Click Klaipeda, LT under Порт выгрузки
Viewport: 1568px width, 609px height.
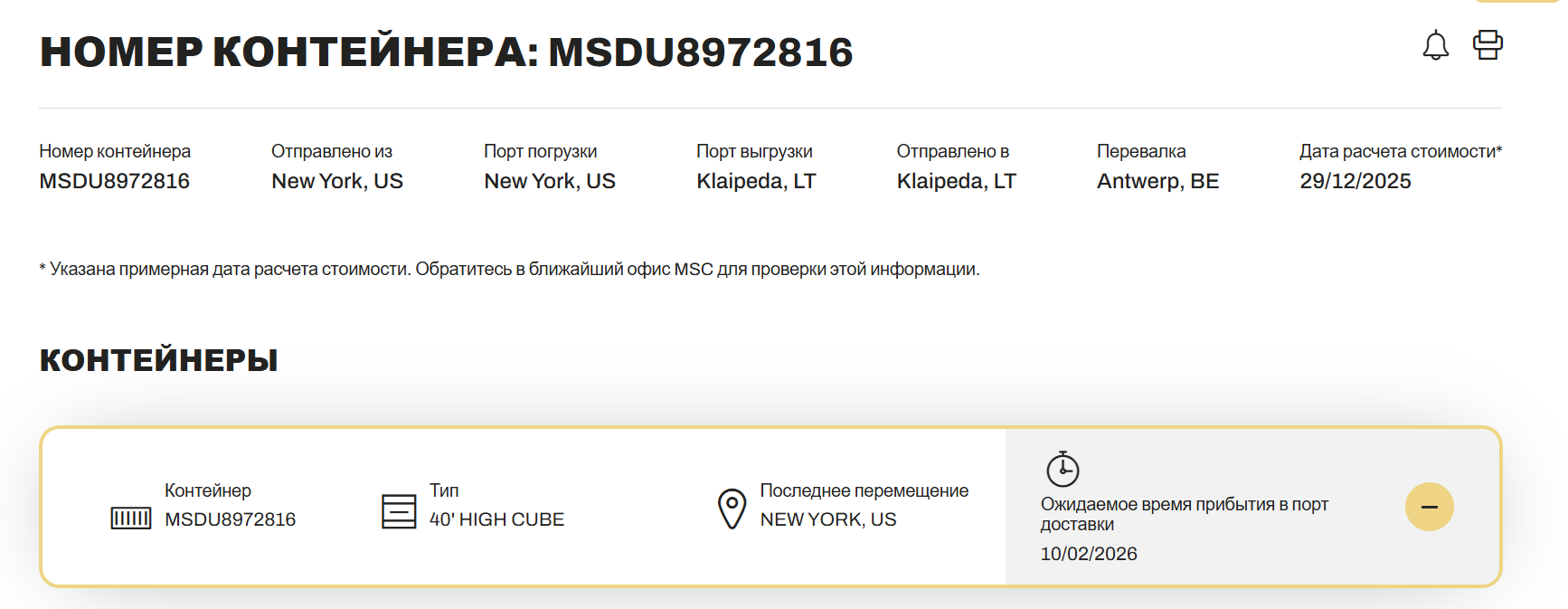[756, 181]
